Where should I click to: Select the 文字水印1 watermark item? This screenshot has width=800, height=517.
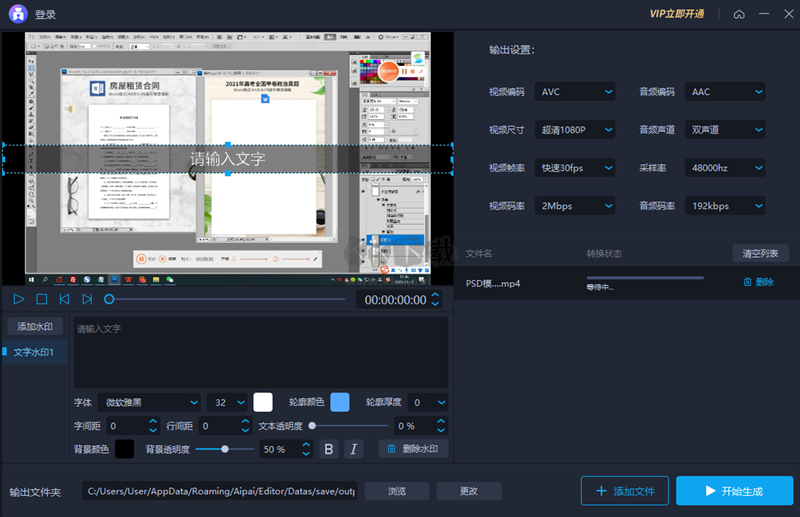pyautogui.click(x=36, y=352)
